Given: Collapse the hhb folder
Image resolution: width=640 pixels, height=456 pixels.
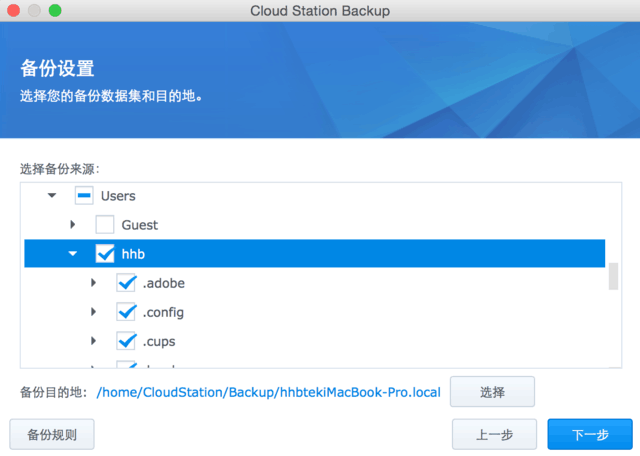Looking at the screenshot, I should tap(73, 254).
